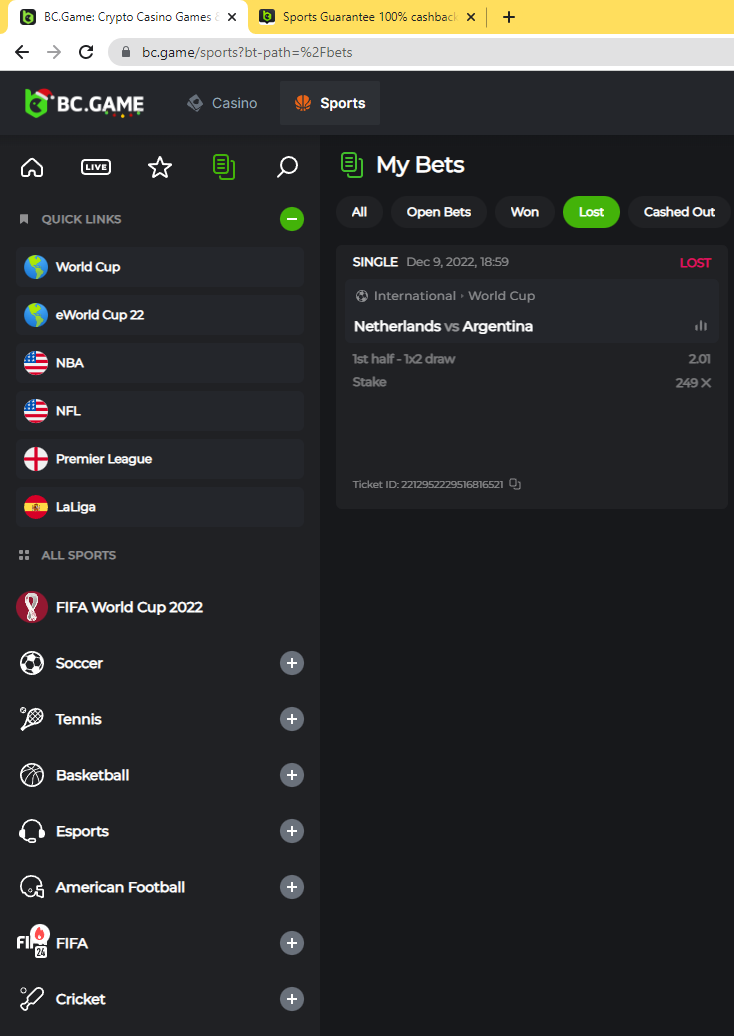Expand the Tennis plus button
Image resolution: width=734 pixels, height=1036 pixels.
[x=292, y=719]
